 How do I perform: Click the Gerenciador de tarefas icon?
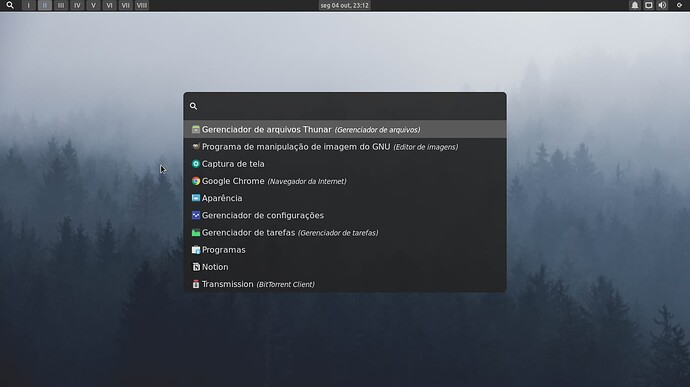[x=196, y=232]
